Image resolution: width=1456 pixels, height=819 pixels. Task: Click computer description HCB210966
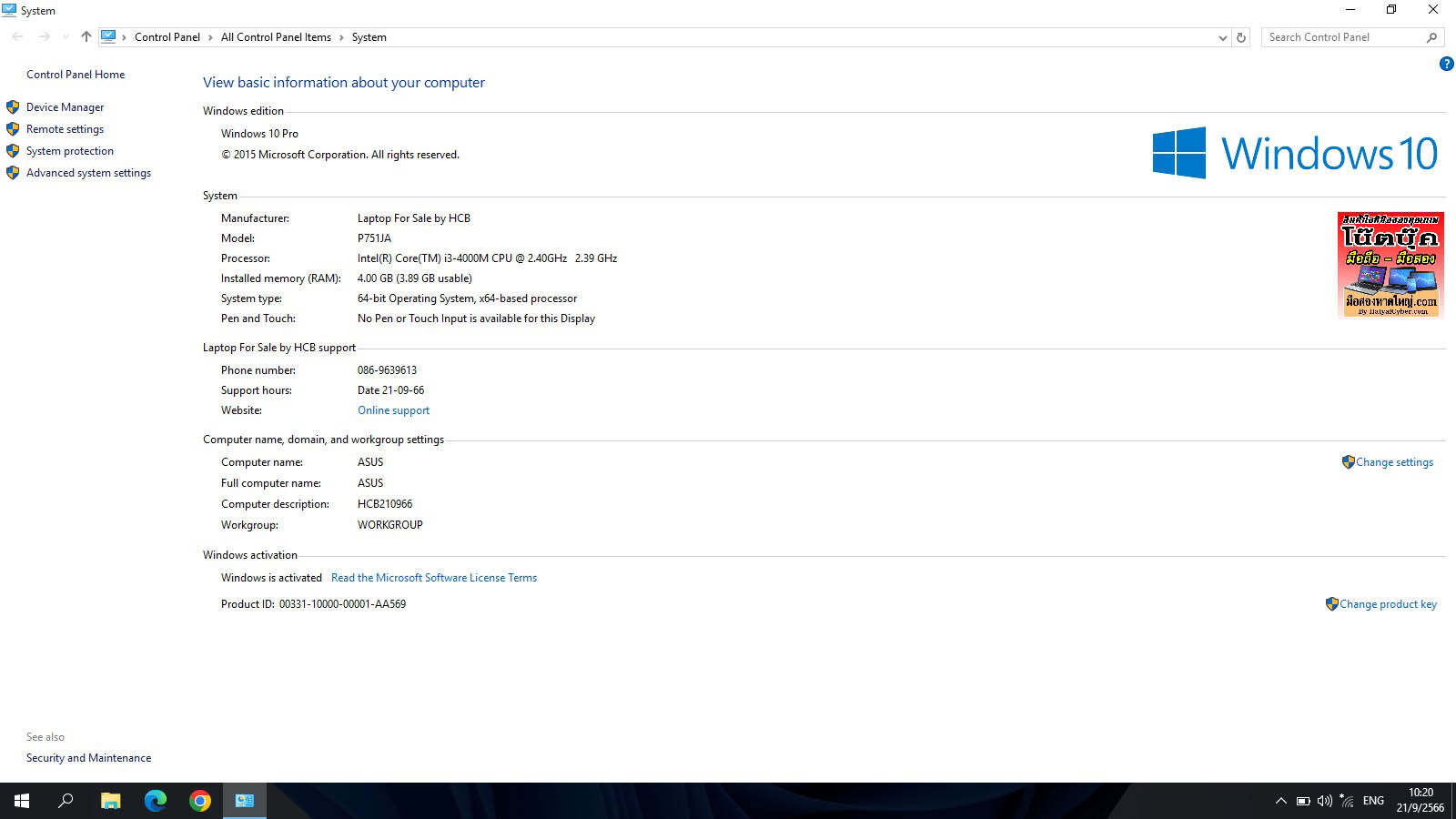pos(385,504)
